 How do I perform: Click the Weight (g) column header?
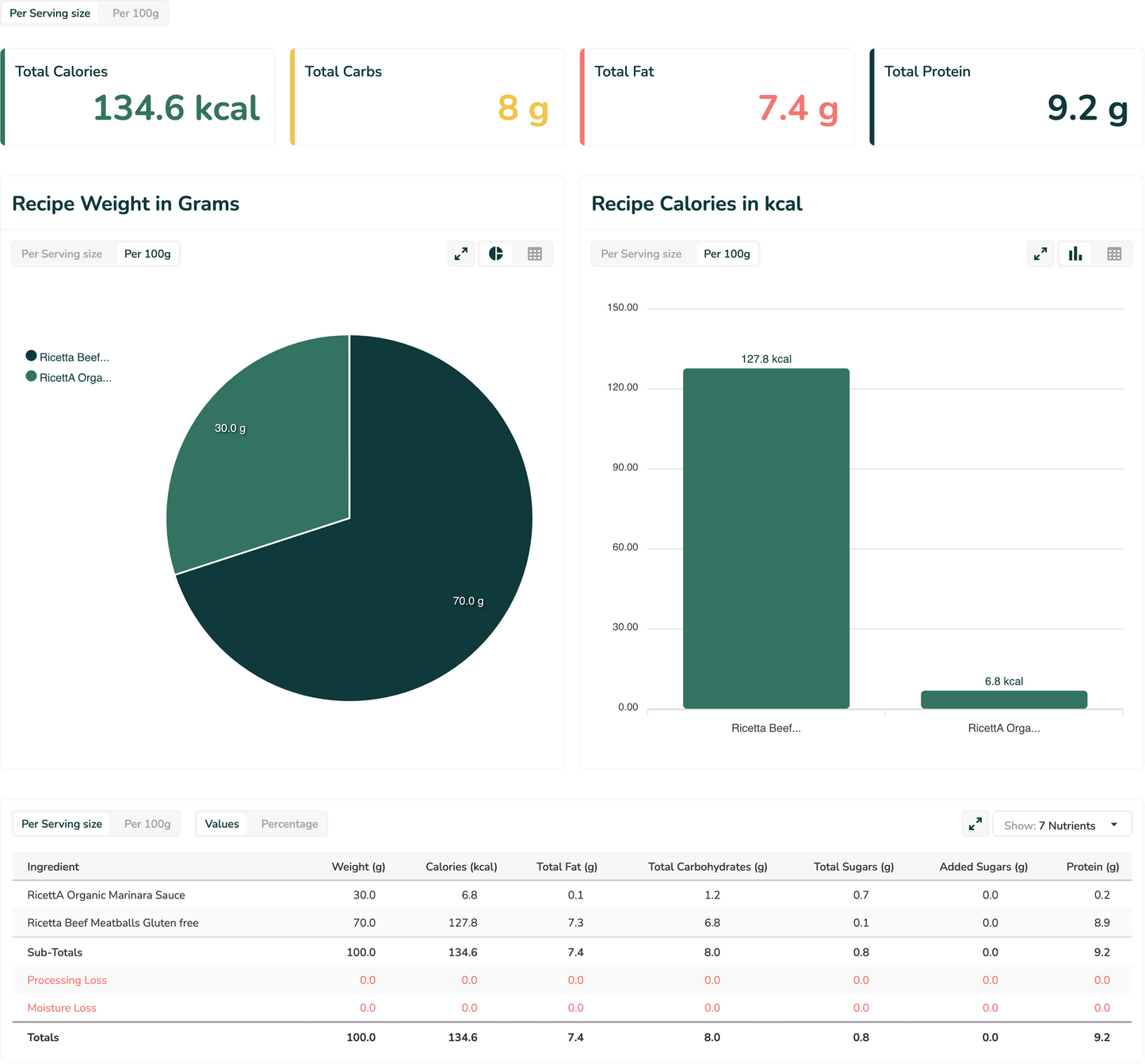(x=358, y=867)
